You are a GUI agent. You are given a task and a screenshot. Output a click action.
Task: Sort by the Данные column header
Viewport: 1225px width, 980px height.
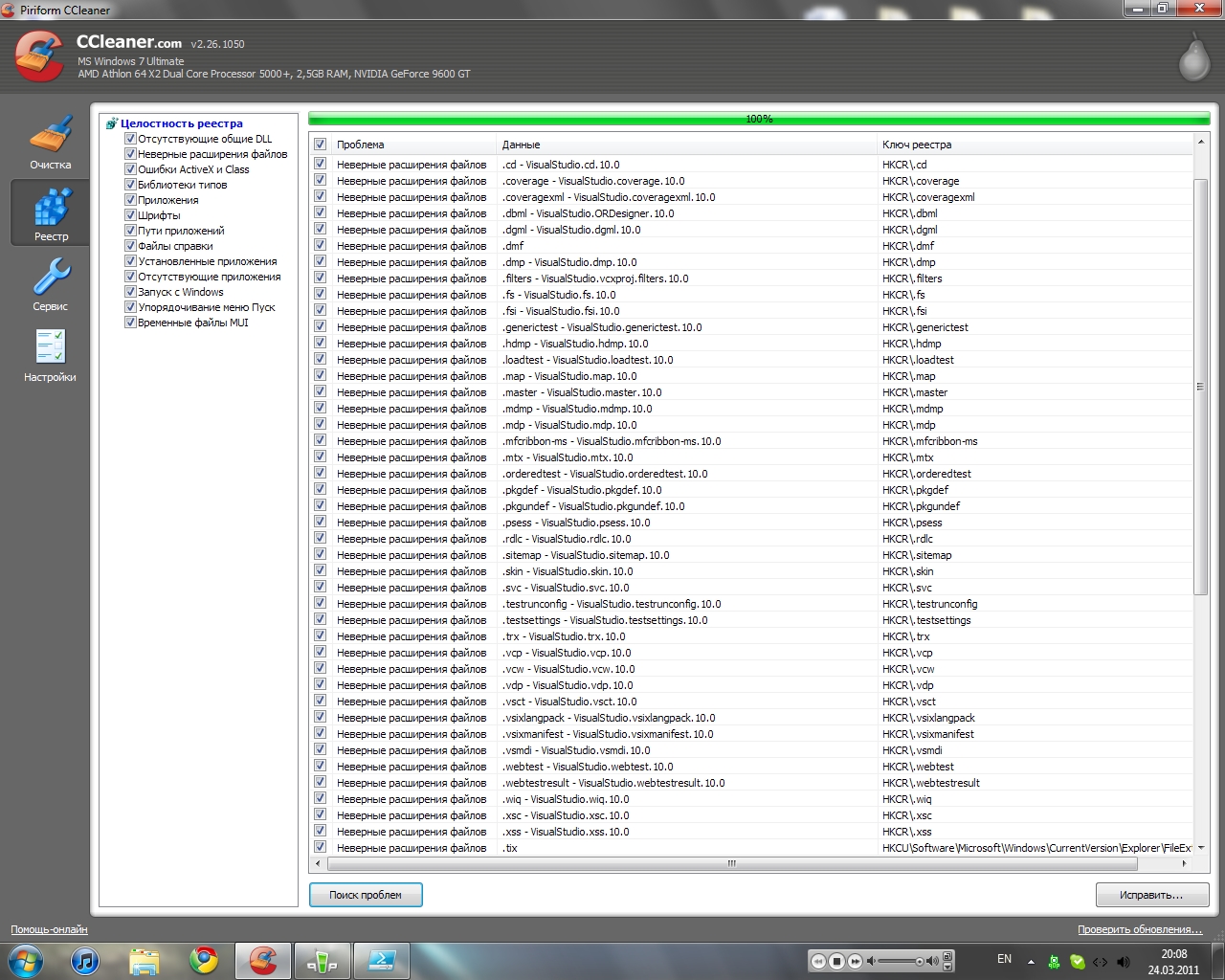pyautogui.click(x=686, y=145)
